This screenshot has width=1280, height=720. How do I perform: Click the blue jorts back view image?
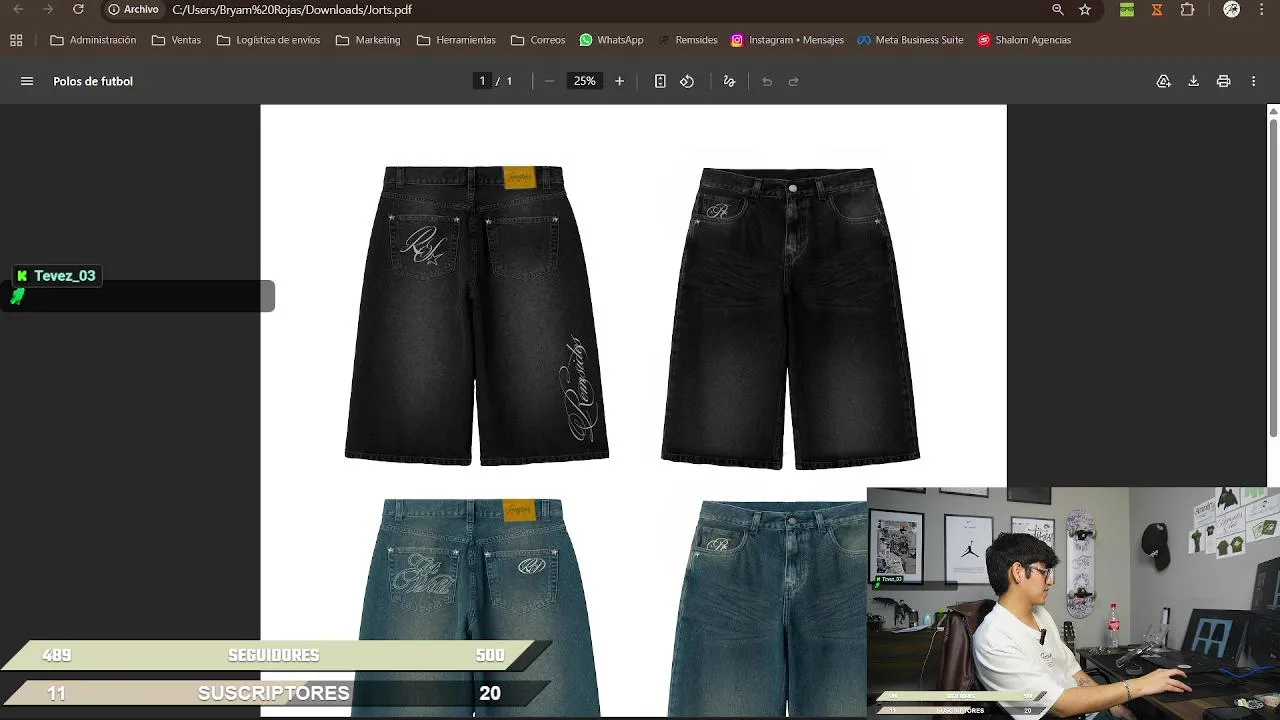476,607
